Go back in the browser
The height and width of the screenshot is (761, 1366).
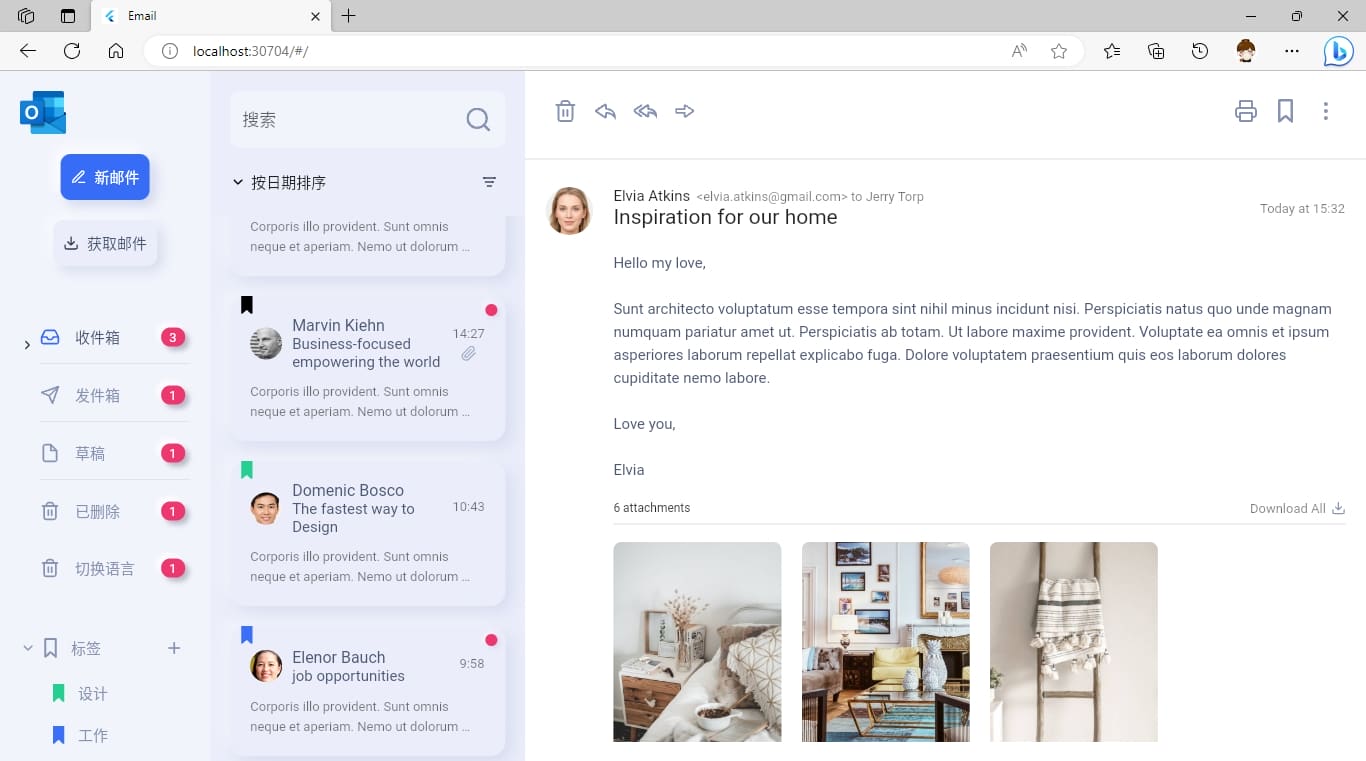pos(28,51)
